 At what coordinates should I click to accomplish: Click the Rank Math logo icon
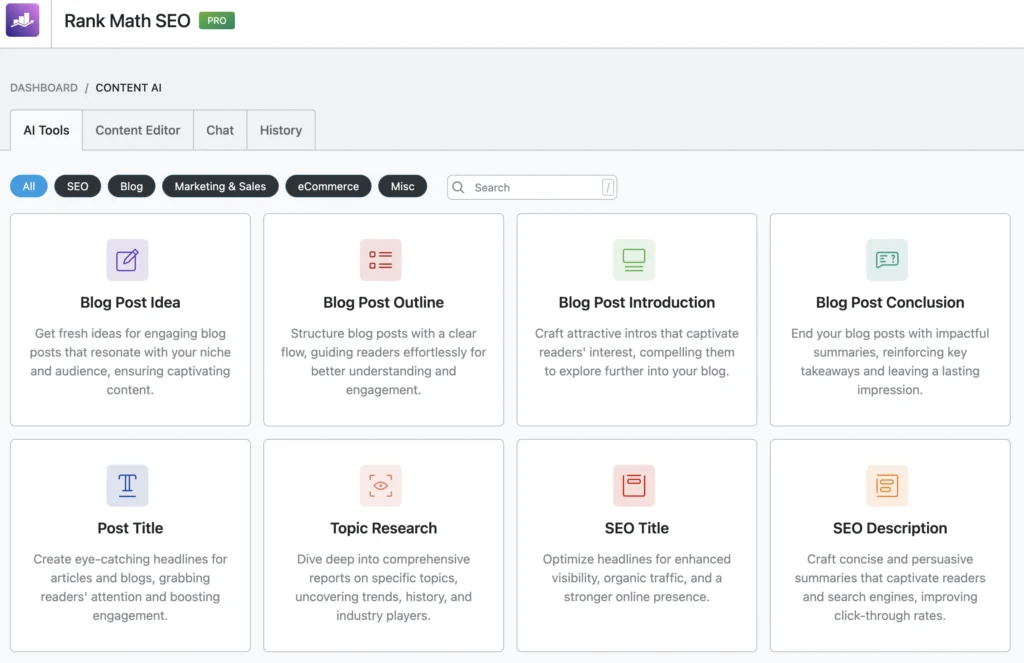tap(23, 20)
